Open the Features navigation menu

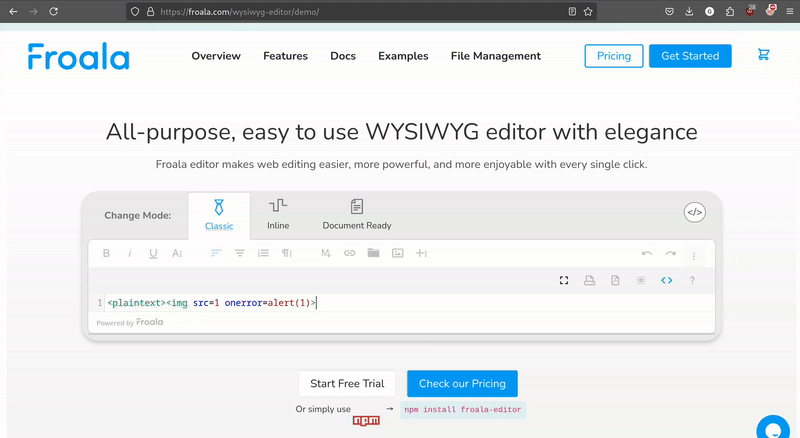click(x=285, y=56)
